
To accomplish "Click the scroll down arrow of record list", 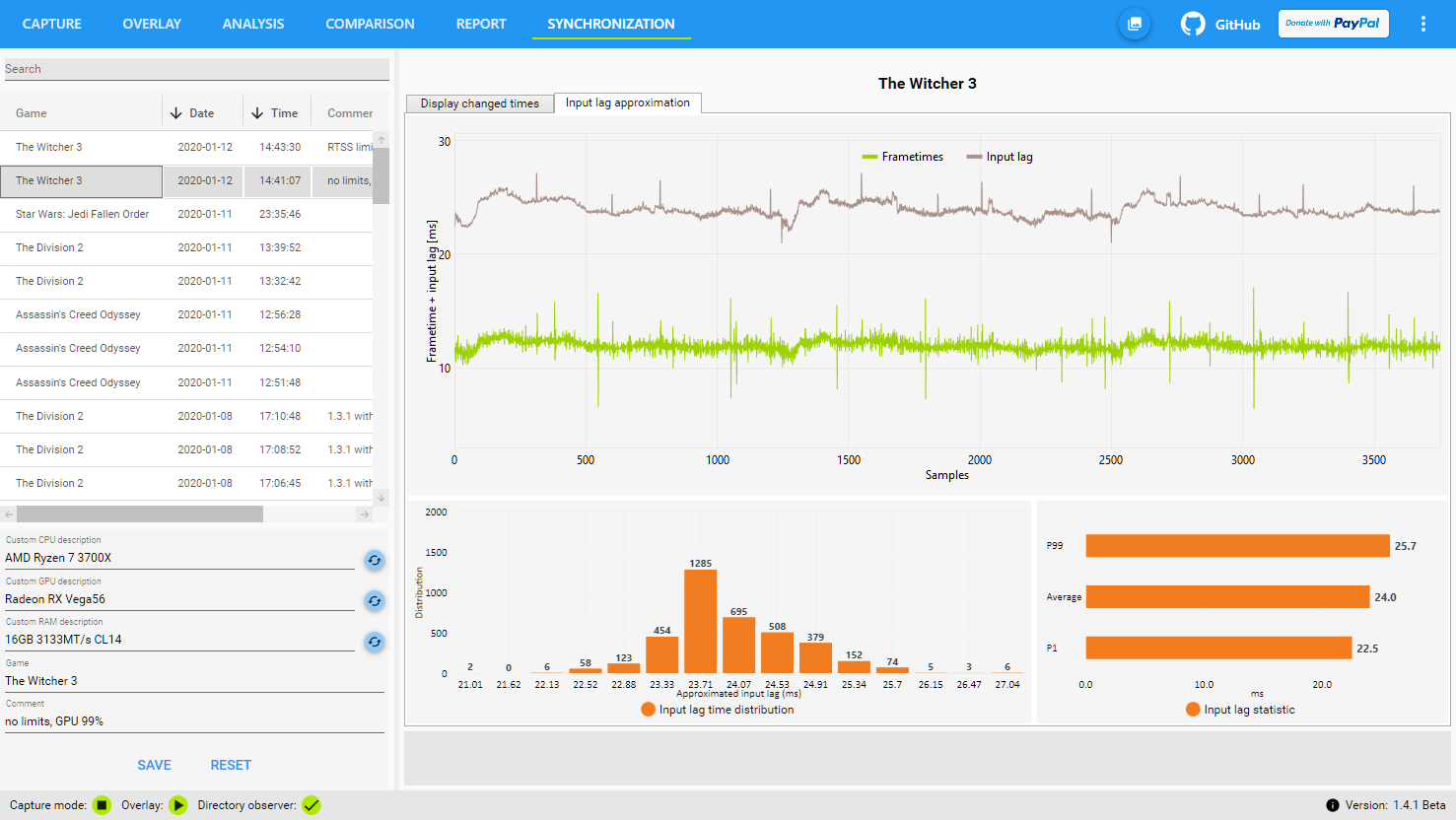I will (x=381, y=498).
